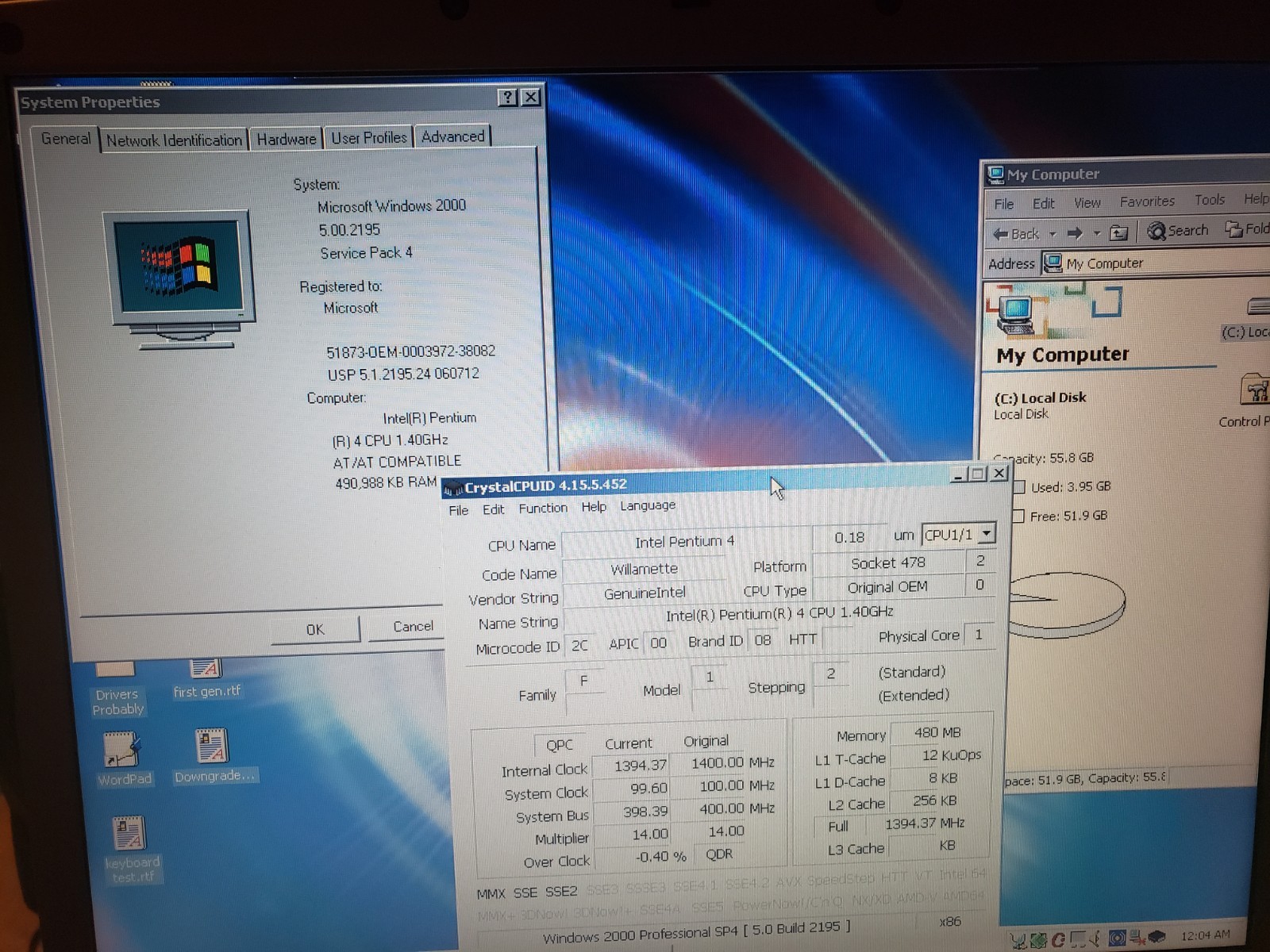Click the system clock showing 12:04 AM
Image resolution: width=1270 pixels, height=952 pixels.
tap(1205, 935)
